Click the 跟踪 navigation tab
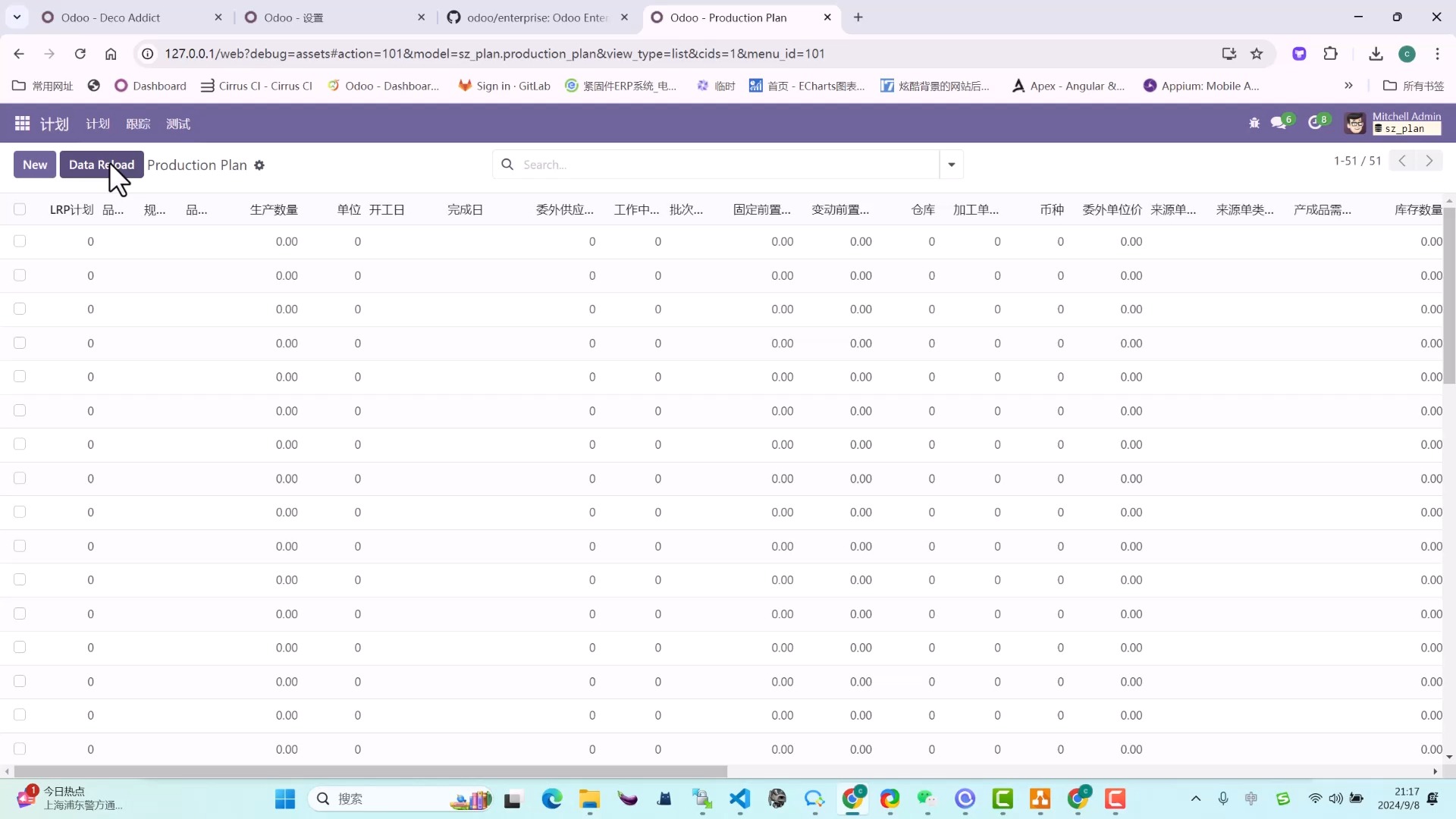Image resolution: width=1456 pixels, height=819 pixels. point(137,123)
